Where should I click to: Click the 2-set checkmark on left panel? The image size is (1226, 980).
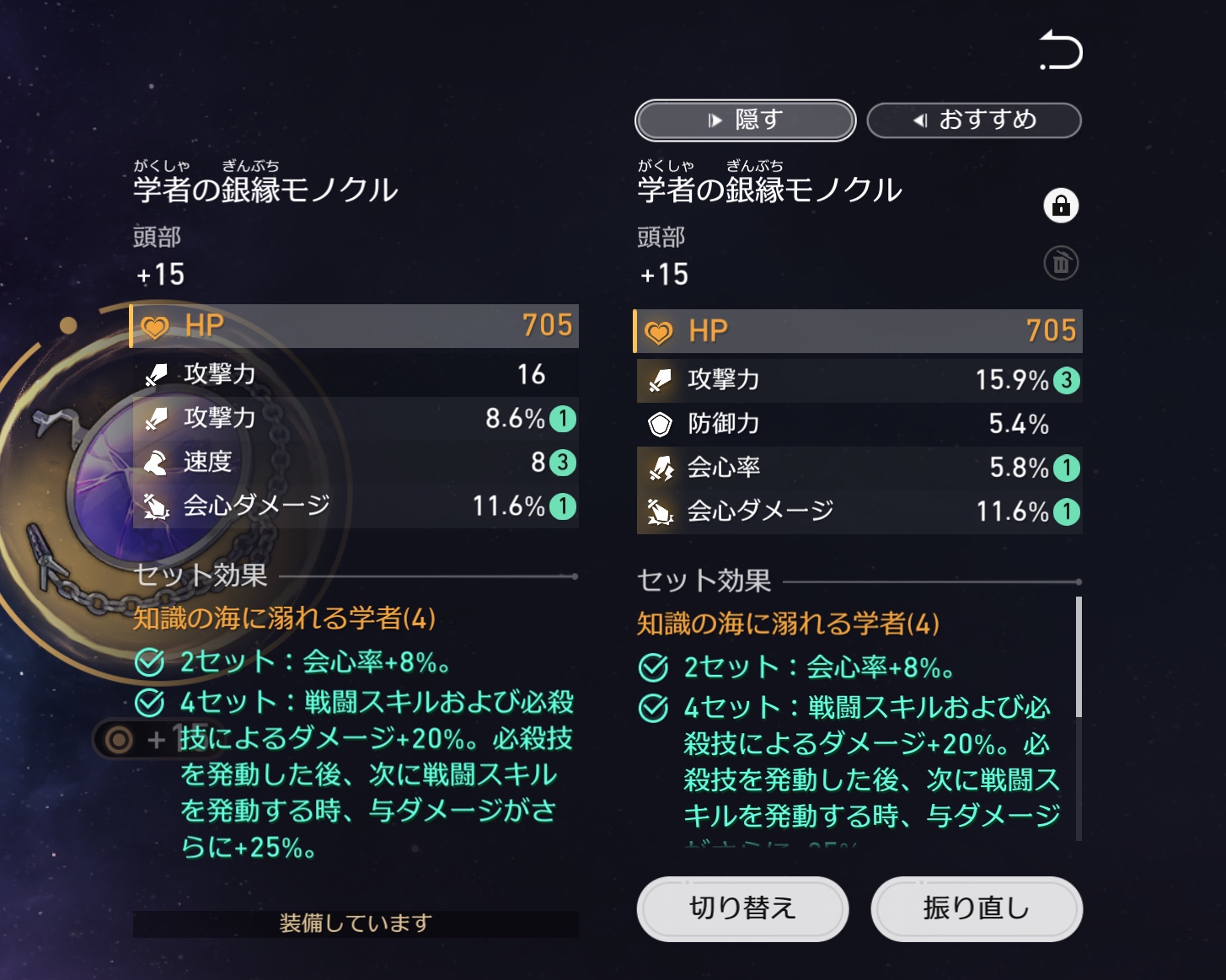click(150, 662)
